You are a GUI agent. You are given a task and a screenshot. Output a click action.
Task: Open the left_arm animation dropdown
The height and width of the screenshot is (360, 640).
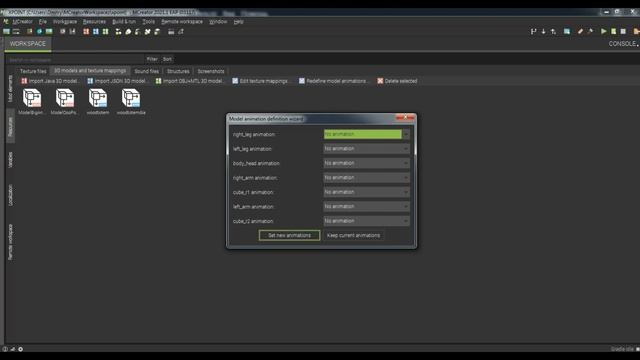(367, 207)
